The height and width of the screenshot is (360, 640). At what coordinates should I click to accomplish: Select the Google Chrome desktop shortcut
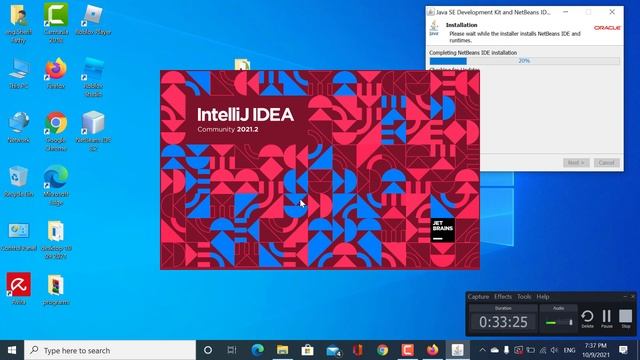tap(56, 131)
